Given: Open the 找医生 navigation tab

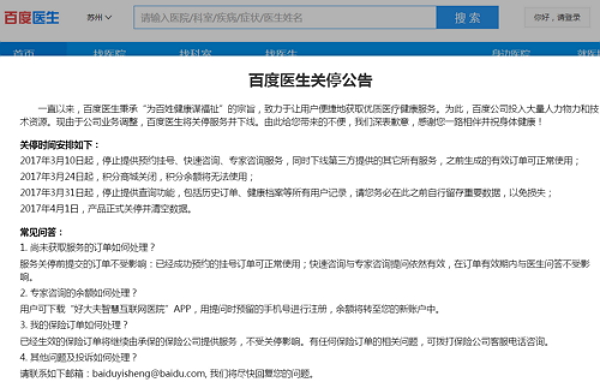Looking at the screenshot, I should tap(281, 52).
